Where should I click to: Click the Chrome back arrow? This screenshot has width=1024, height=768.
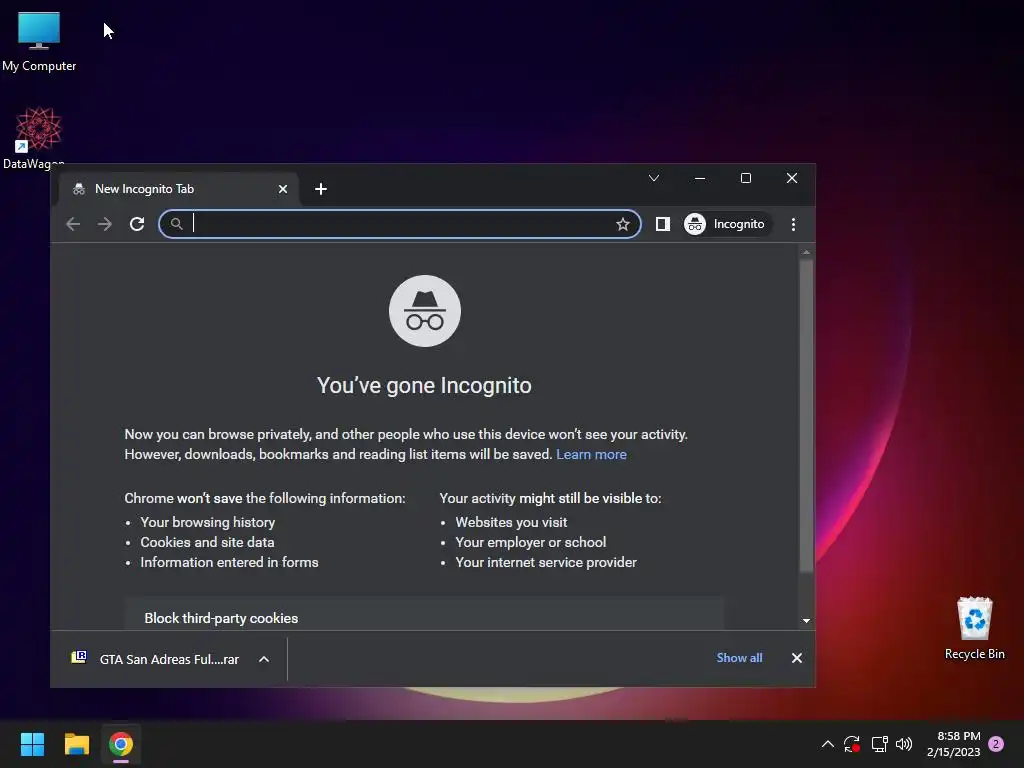coord(73,224)
